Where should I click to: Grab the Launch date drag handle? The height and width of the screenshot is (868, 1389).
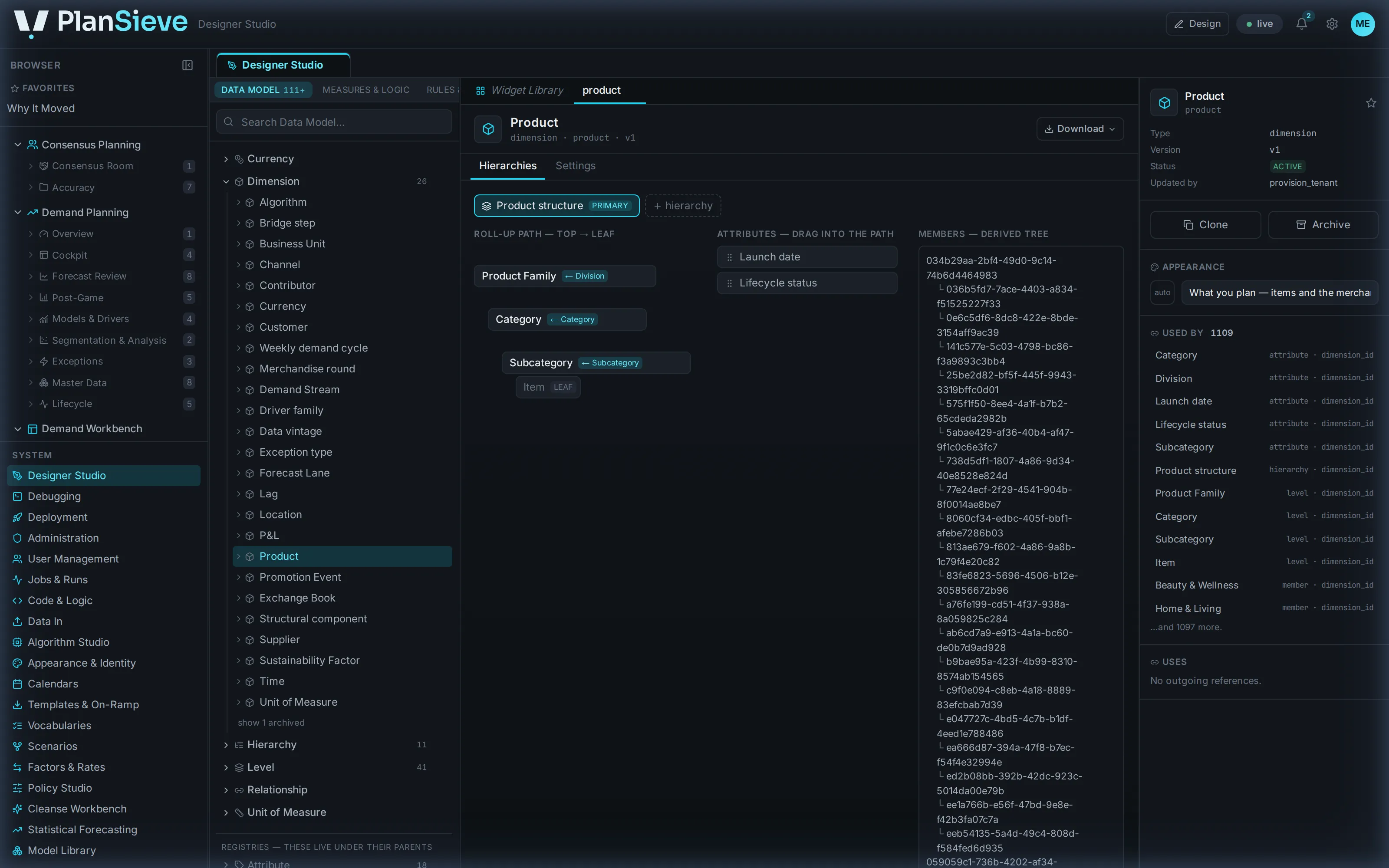coord(729,257)
